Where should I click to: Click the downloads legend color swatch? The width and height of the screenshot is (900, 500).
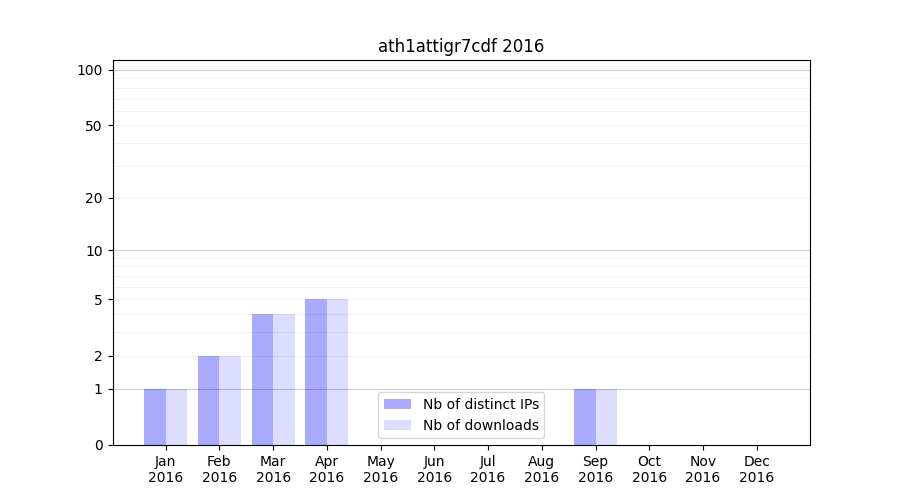tap(397, 425)
